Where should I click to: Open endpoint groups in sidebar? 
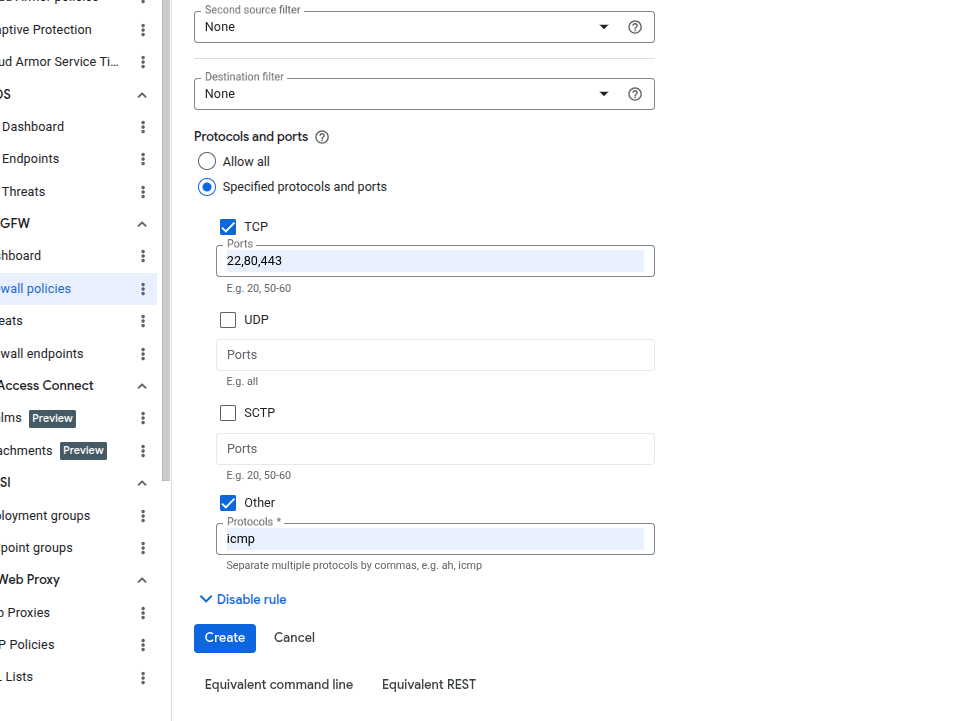(x=36, y=548)
